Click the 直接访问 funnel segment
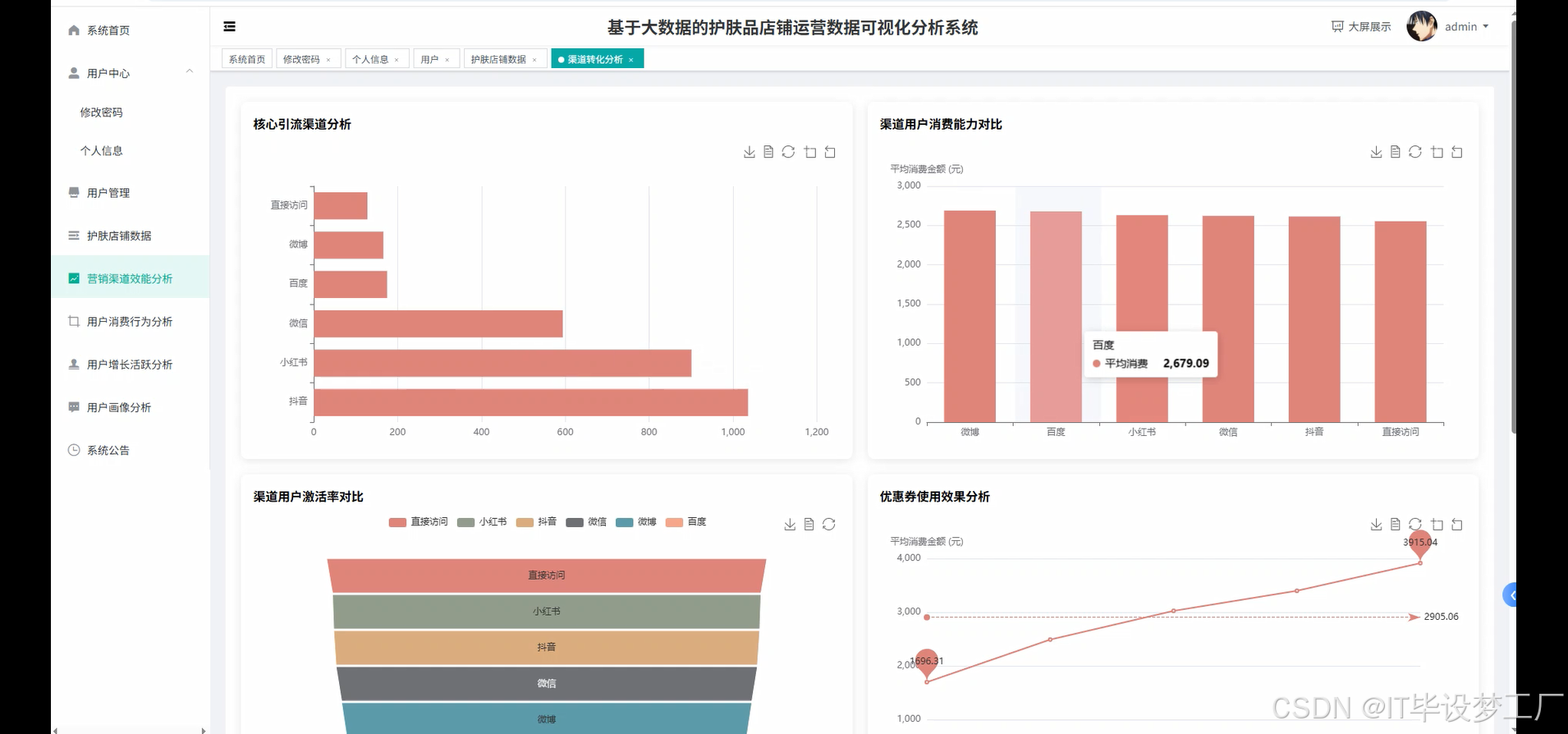Screen dimensions: 1568x734 coord(547,576)
